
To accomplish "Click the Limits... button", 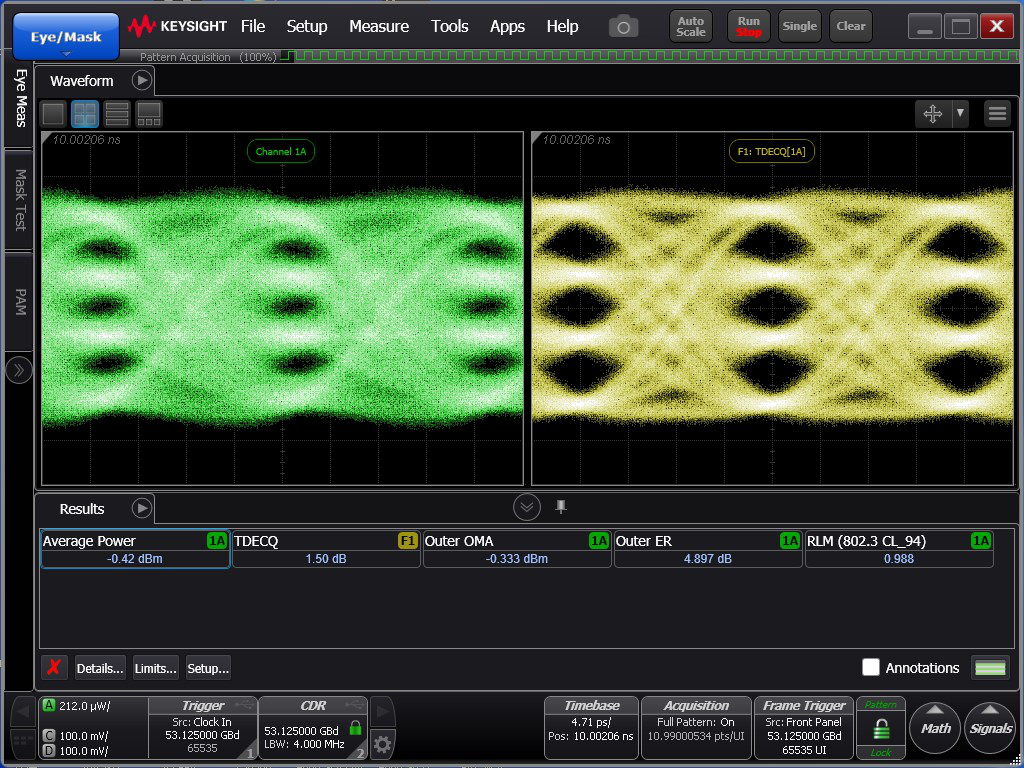I will [x=155, y=668].
